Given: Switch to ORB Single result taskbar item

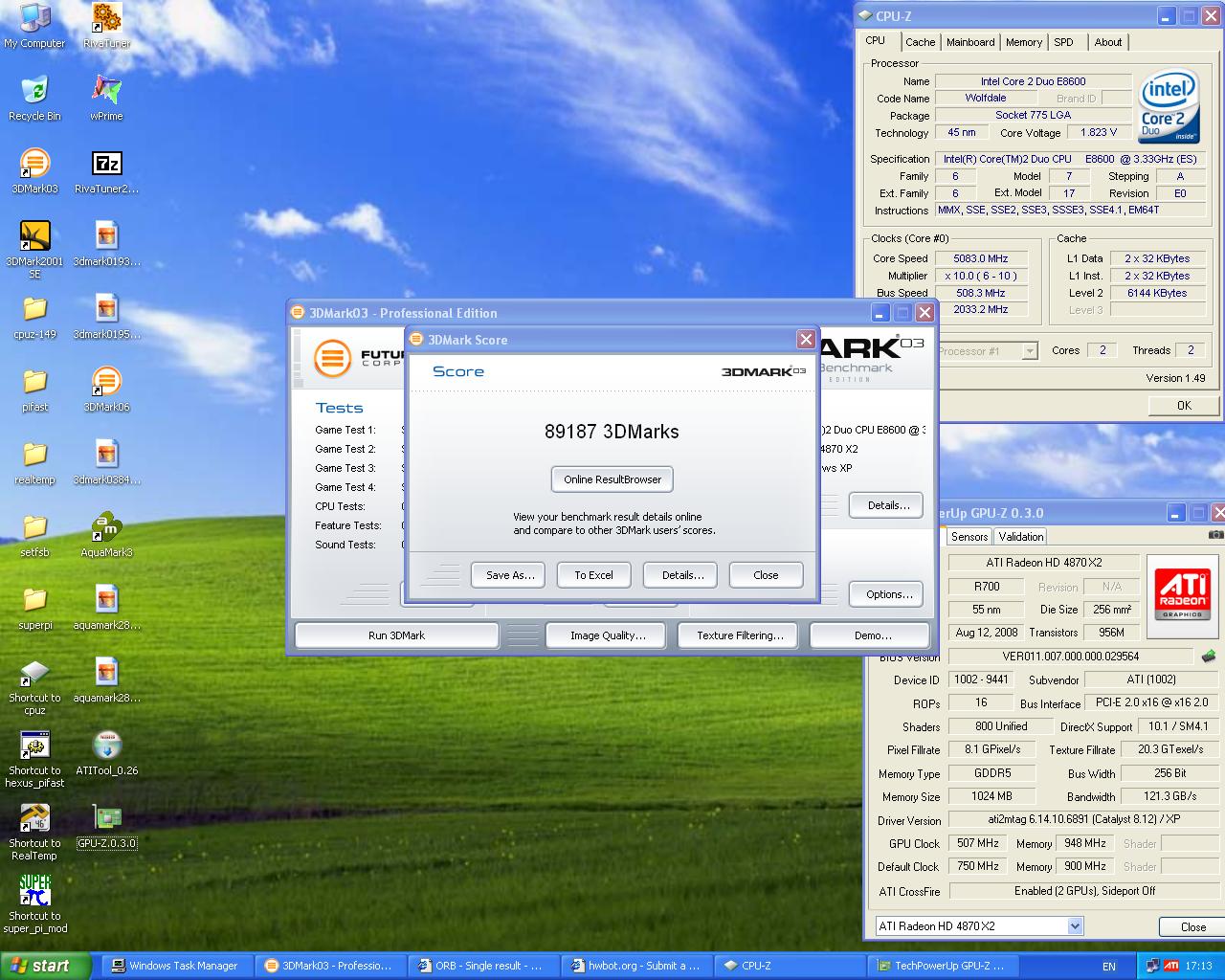Looking at the screenshot, I should pyautogui.click(x=482, y=966).
